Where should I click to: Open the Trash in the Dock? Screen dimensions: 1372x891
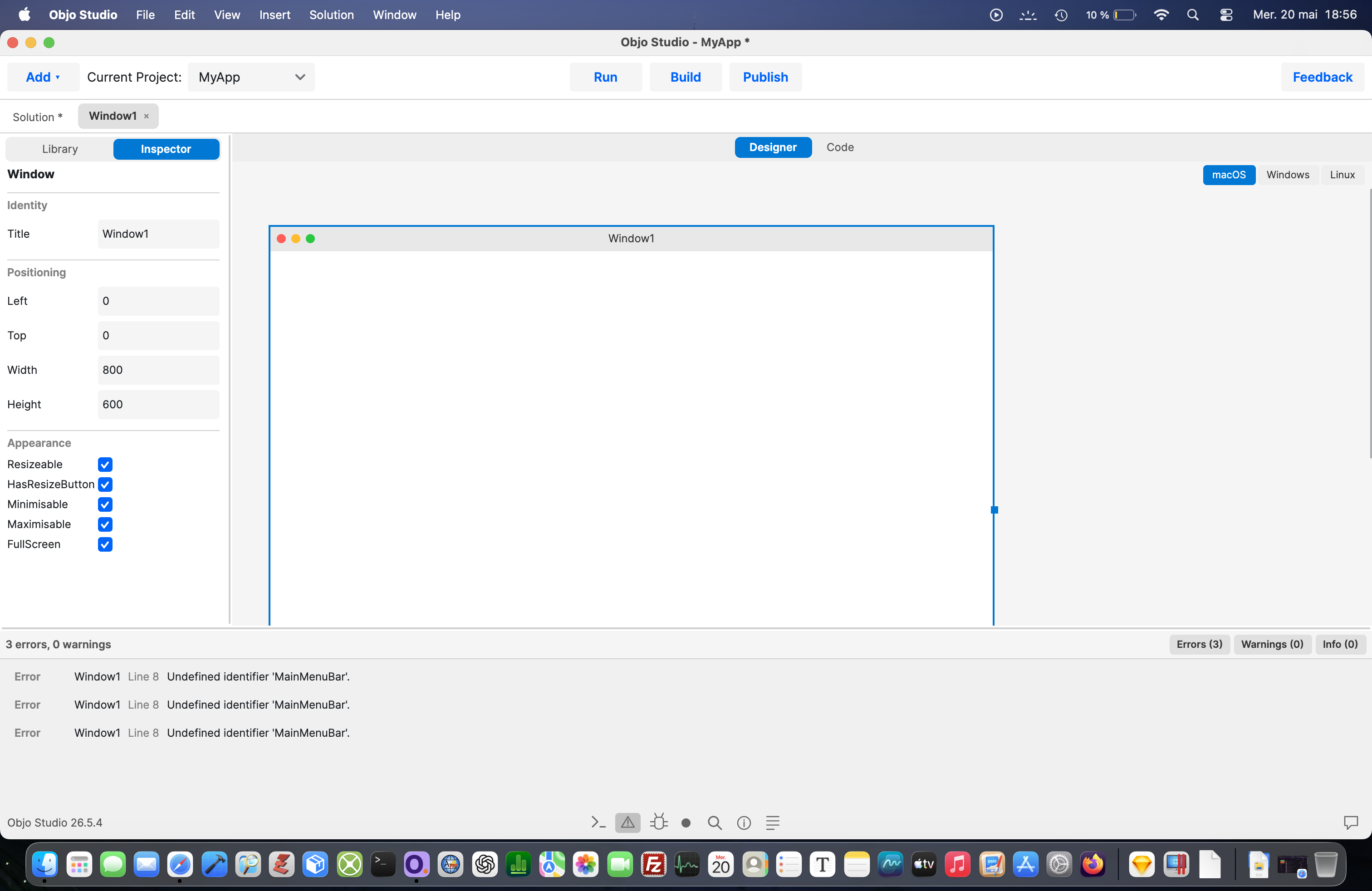tap(1326, 865)
